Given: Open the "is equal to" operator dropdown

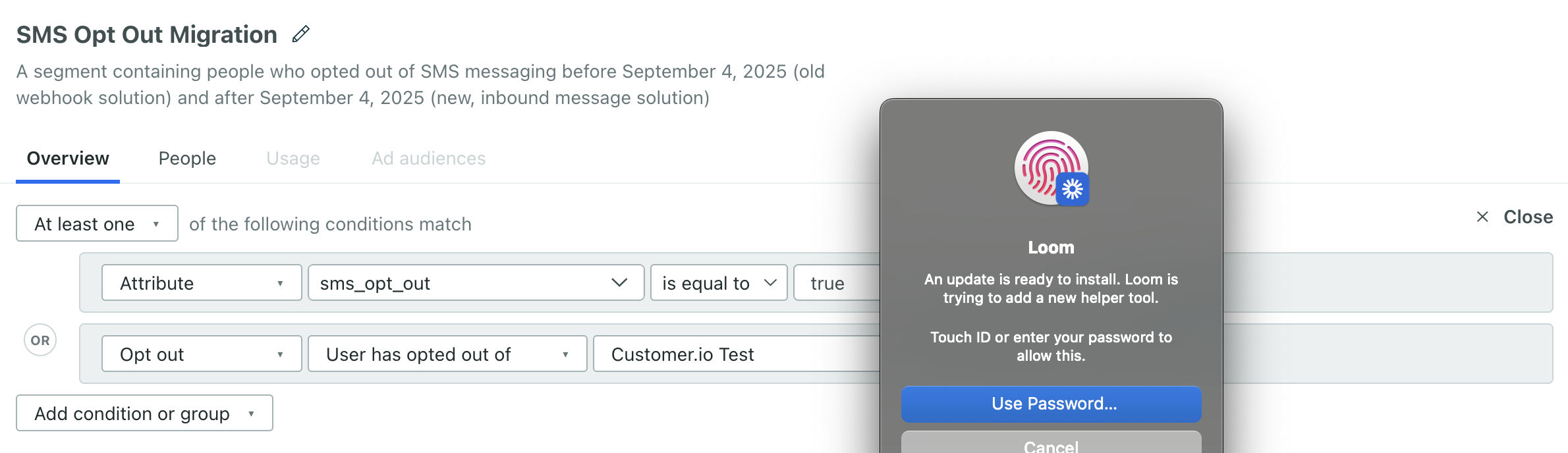Looking at the screenshot, I should [x=717, y=282].
